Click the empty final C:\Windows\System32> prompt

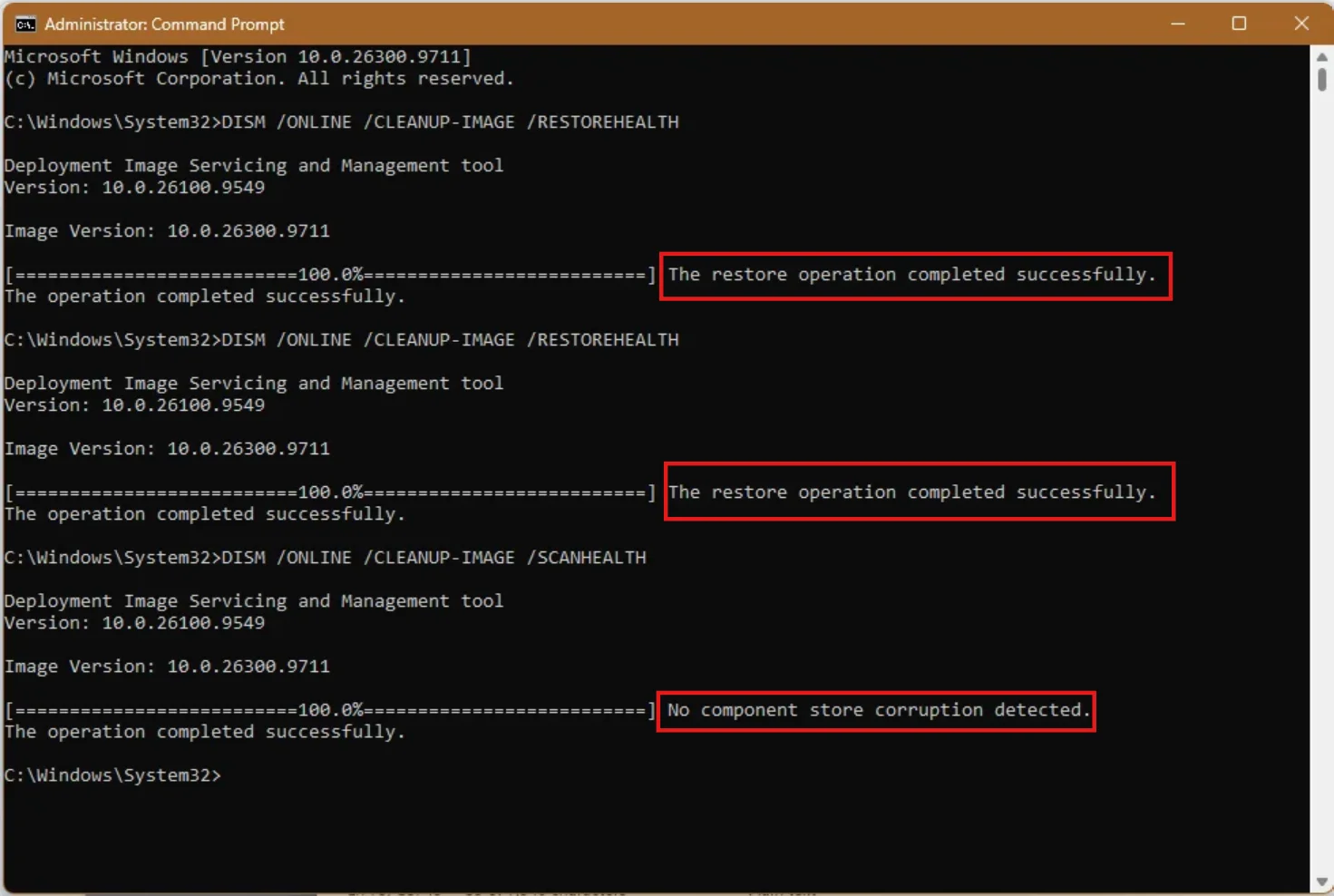click(112, 775)
